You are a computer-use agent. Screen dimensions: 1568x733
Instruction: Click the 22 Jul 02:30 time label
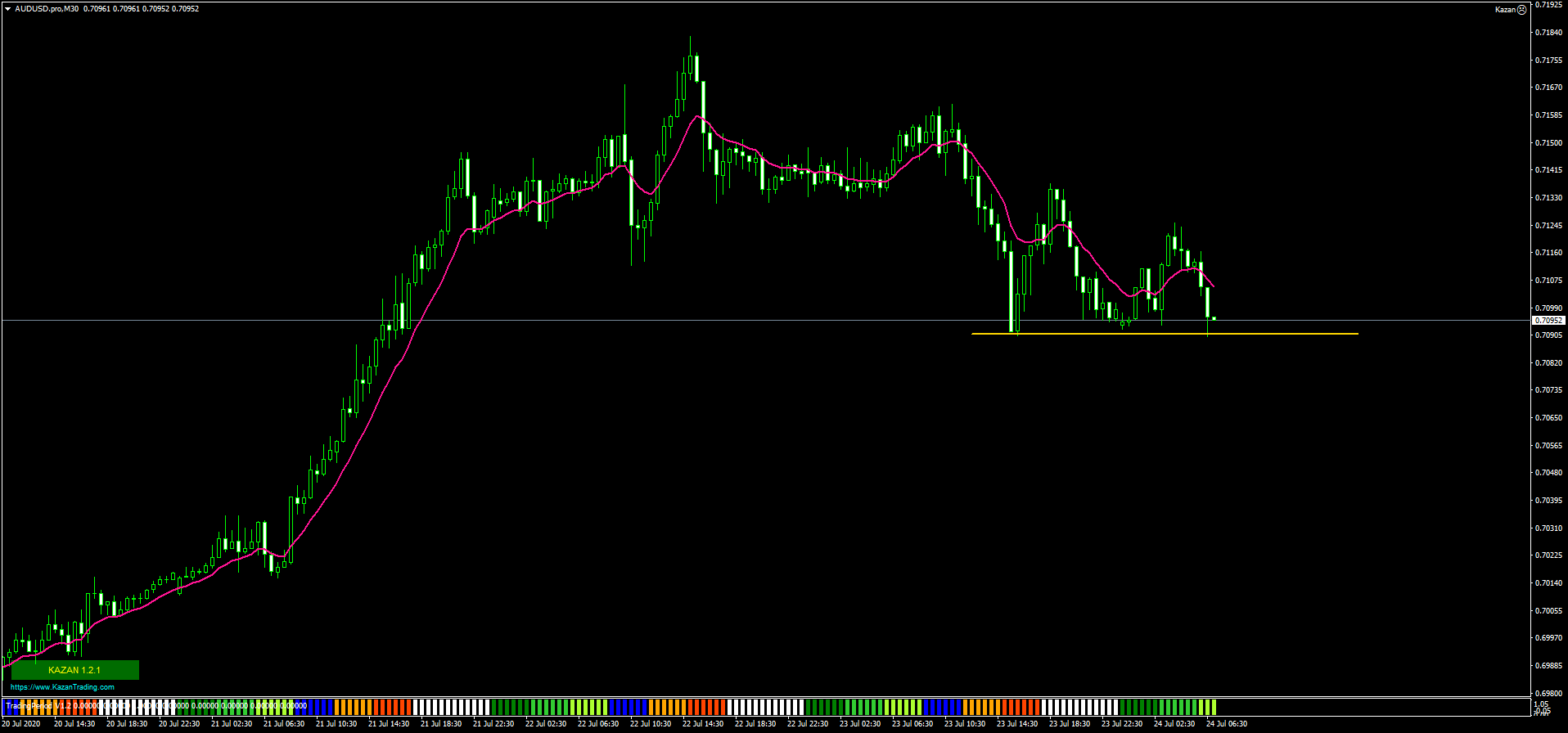click(x=546, y=724)
